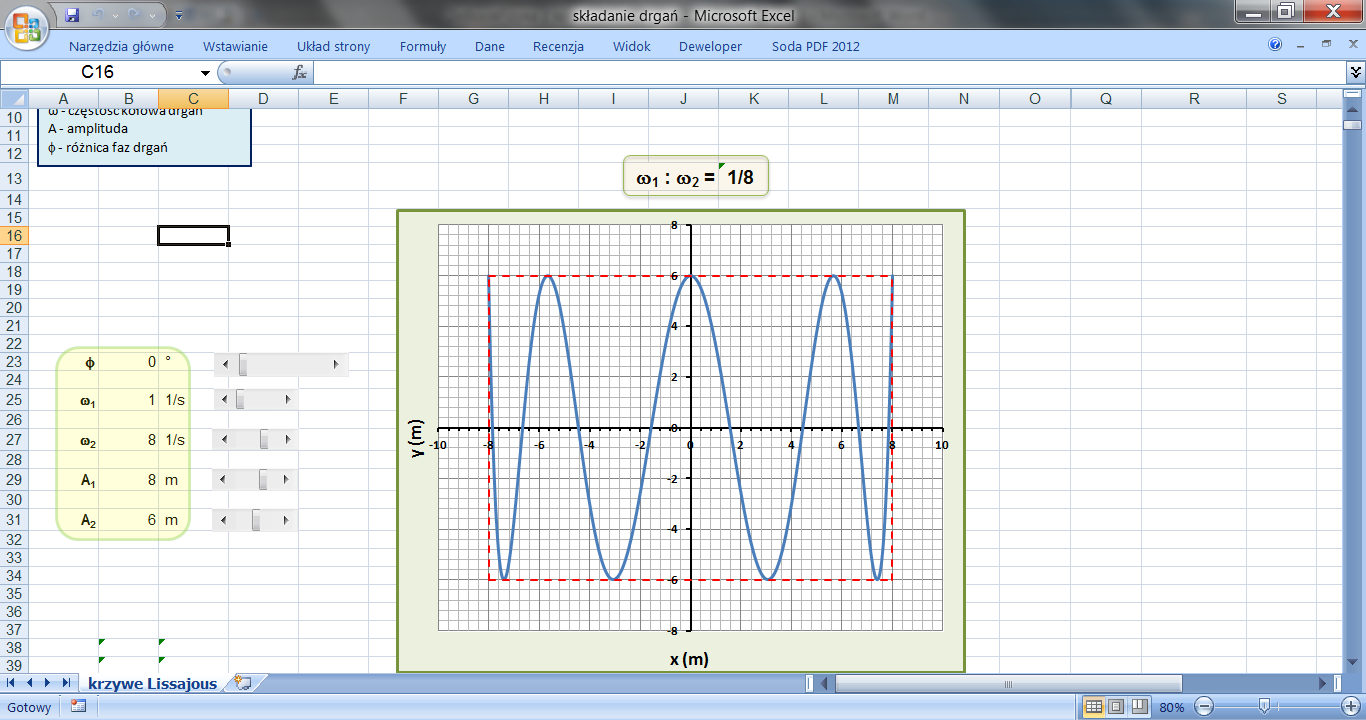The width and height of the screenshot is (1366, 720).
Task: Zoom in with the plus button
Action: [1350, 707]
